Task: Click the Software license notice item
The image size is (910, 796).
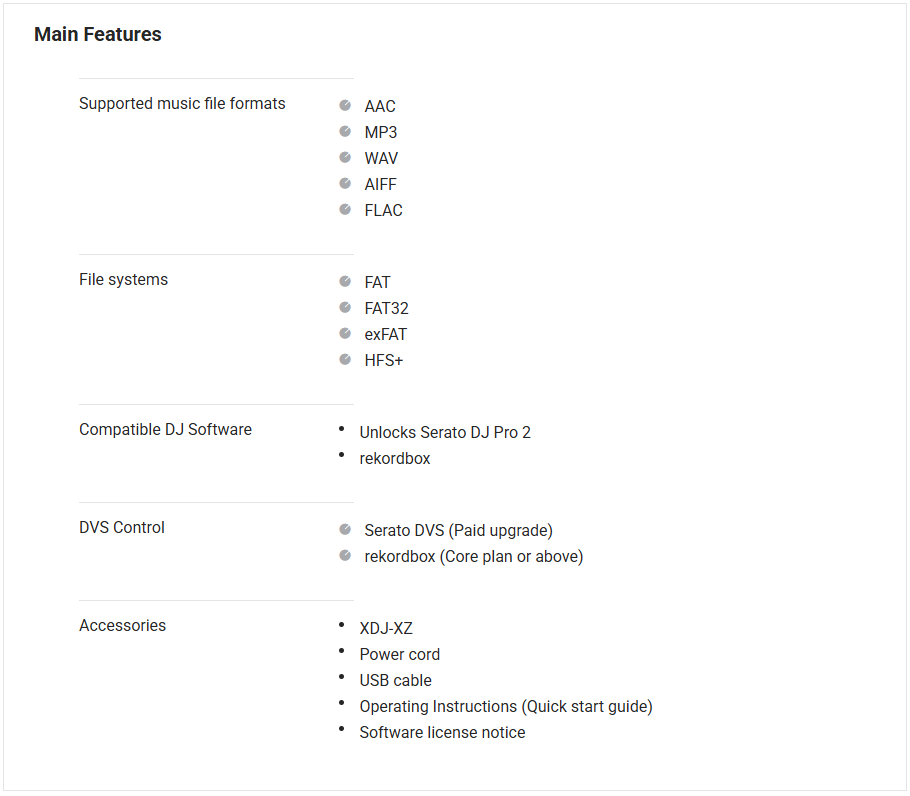Action: click(442, 733)
